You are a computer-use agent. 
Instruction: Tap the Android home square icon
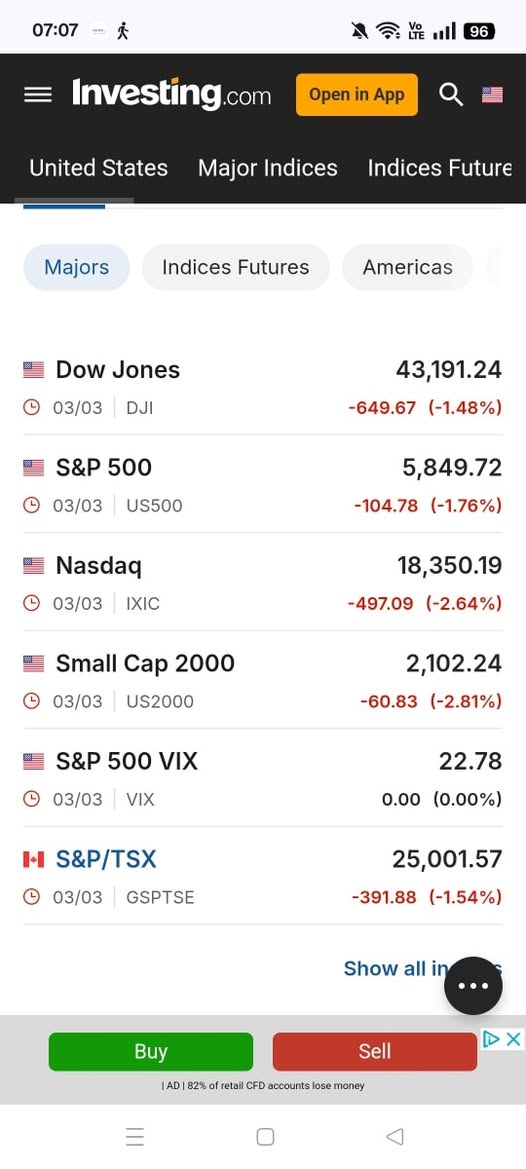264,1136
